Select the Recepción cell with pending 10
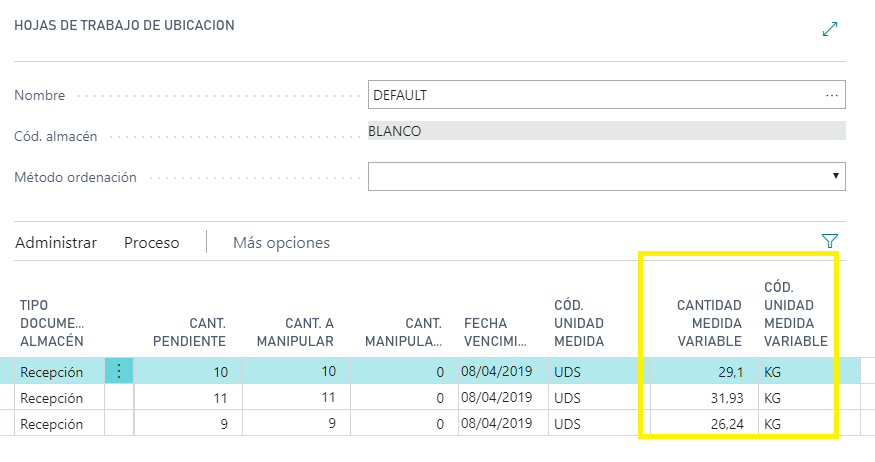This screenshot has height=462, width=875. tap(60, 372)
